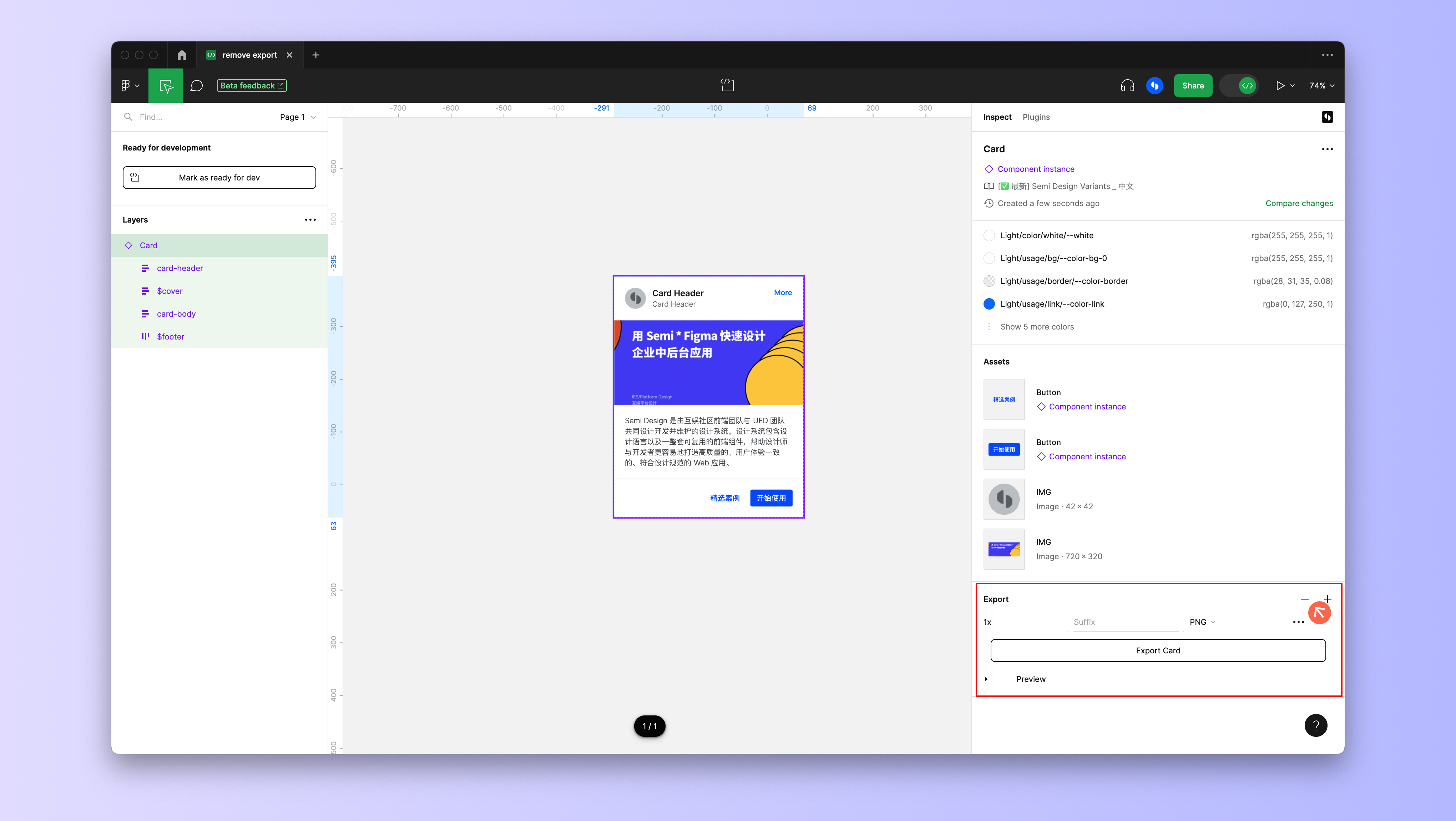This screenshot has width=1456, height=821.
Task: Open Card options ellipsis in Inspect panel
Action: [x=1327, y=149]
